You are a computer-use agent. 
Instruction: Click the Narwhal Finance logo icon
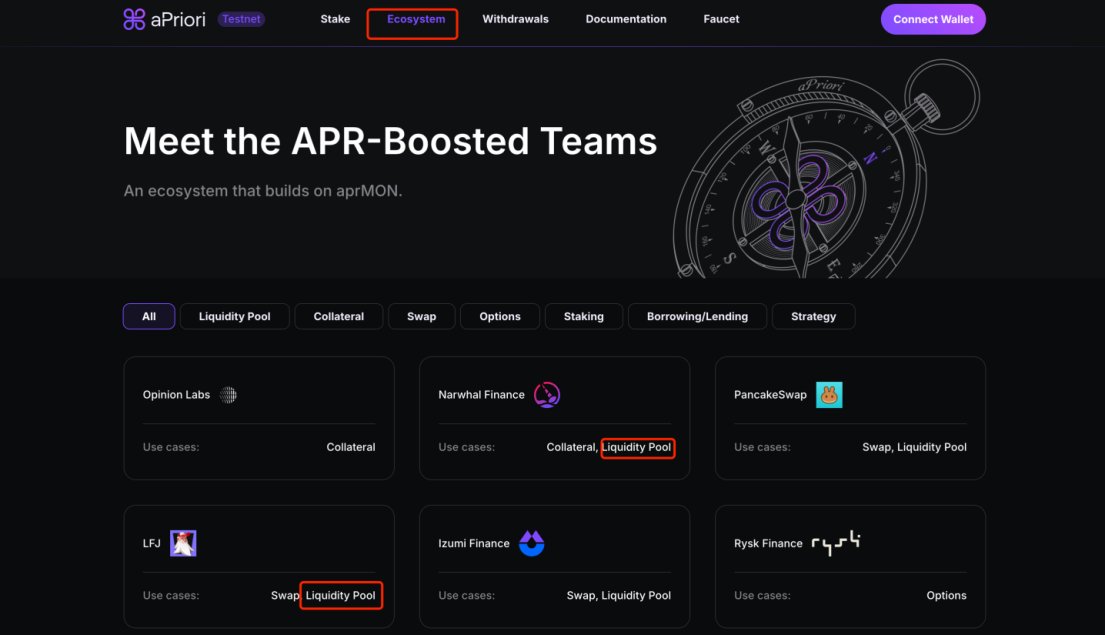(x=547, y=395)
